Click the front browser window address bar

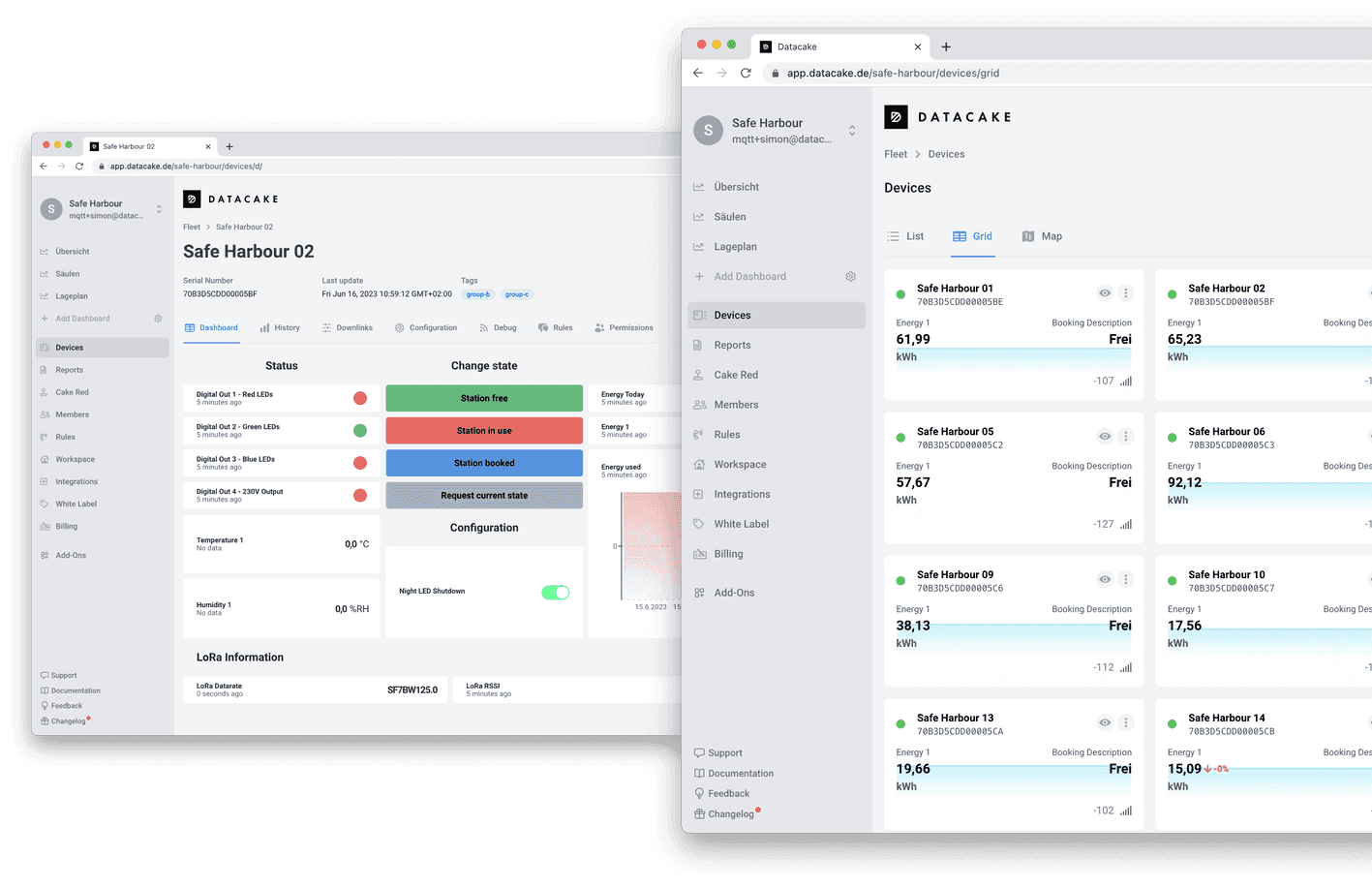pos(1065,73)
